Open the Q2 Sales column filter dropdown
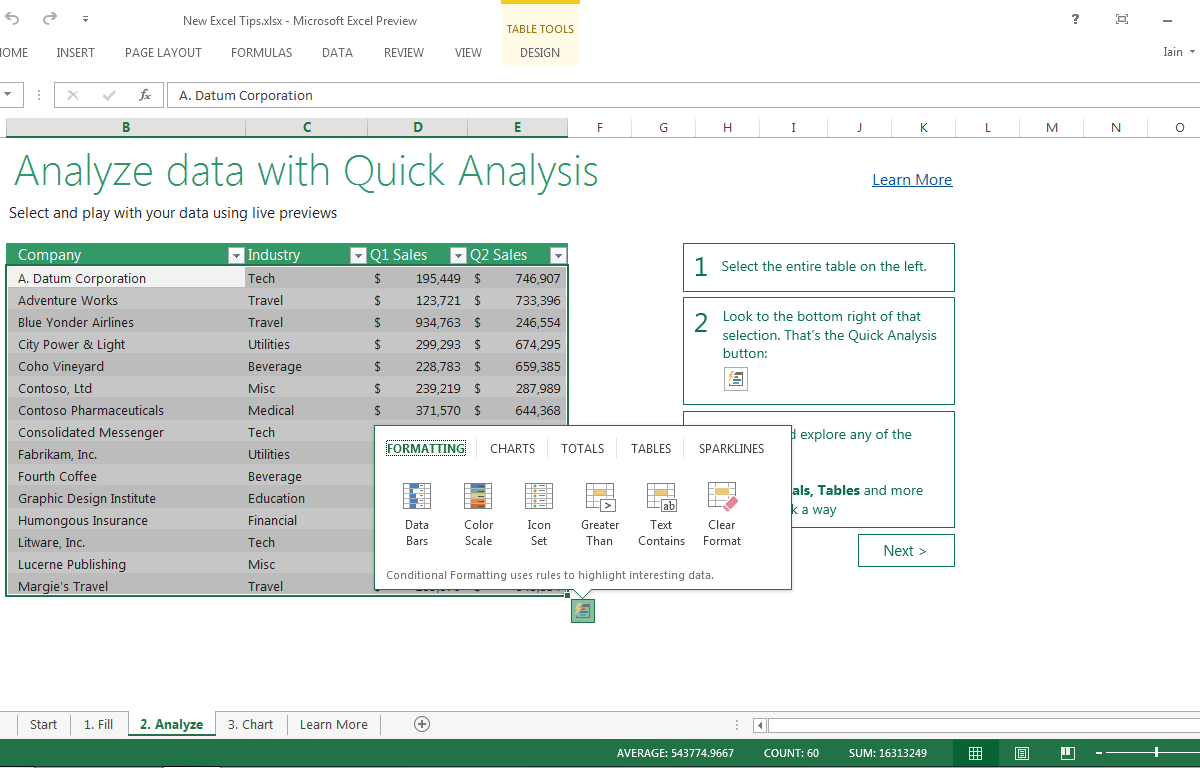This screenshot has height=768, width=1200. (558, 255)
